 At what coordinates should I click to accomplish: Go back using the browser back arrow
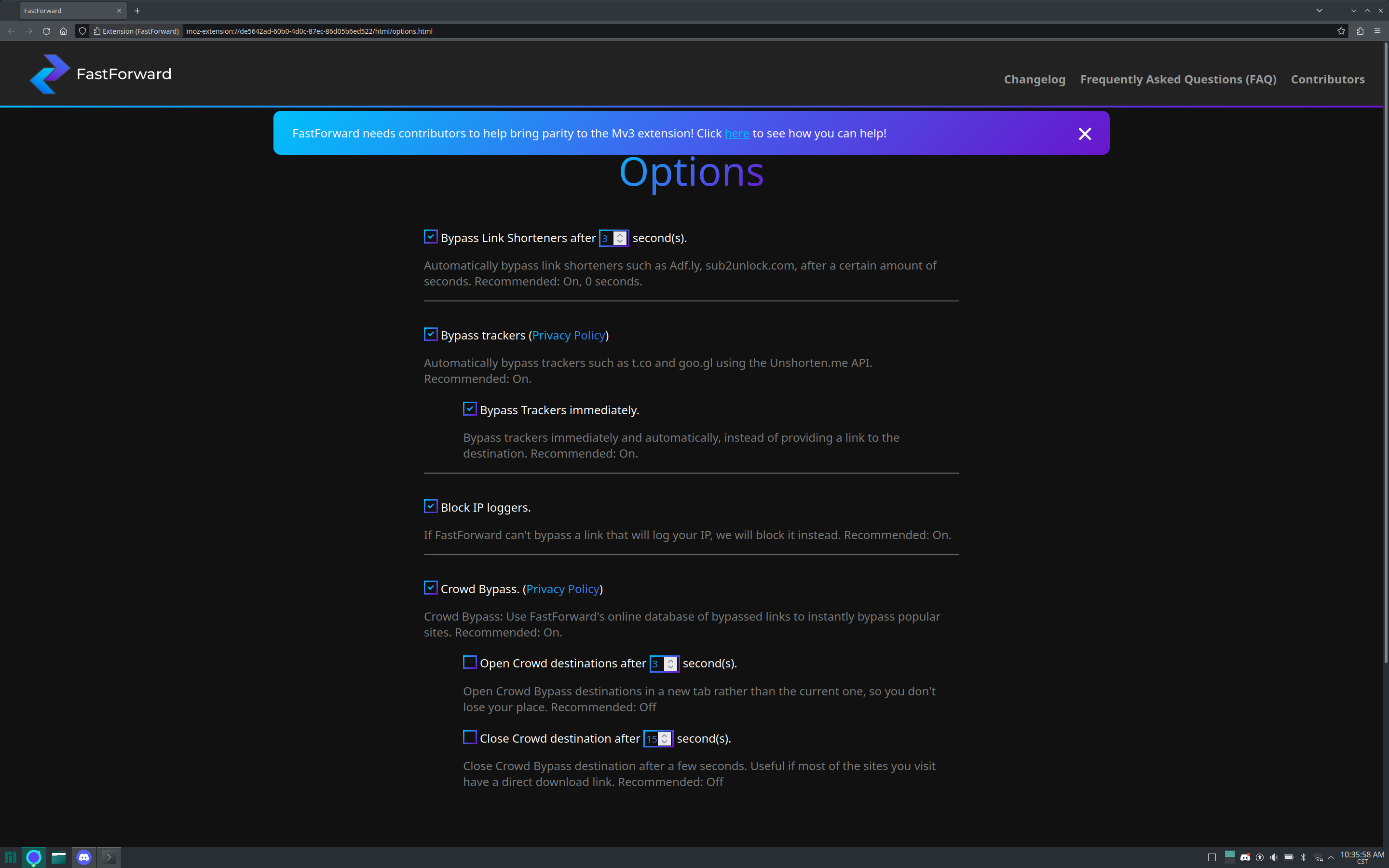(x=12, y=31)
